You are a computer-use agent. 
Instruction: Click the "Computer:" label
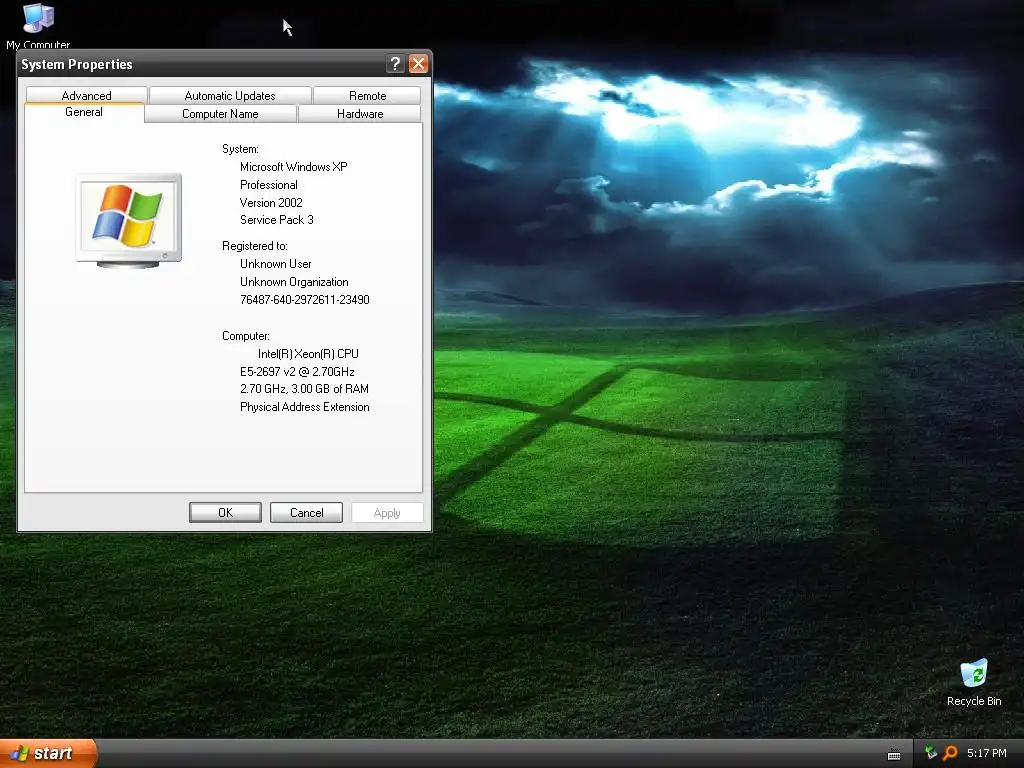click(246, 336)
